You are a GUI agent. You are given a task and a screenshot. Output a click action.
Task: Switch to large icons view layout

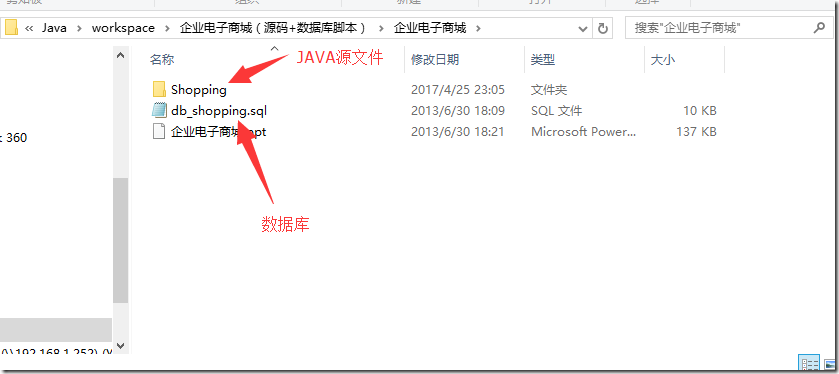(829, 364)
